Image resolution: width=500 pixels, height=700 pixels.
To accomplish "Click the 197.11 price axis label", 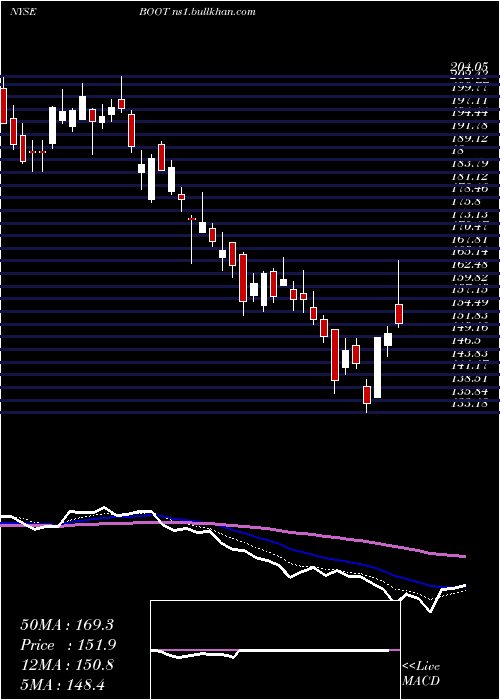I will (x=469, y=101).
